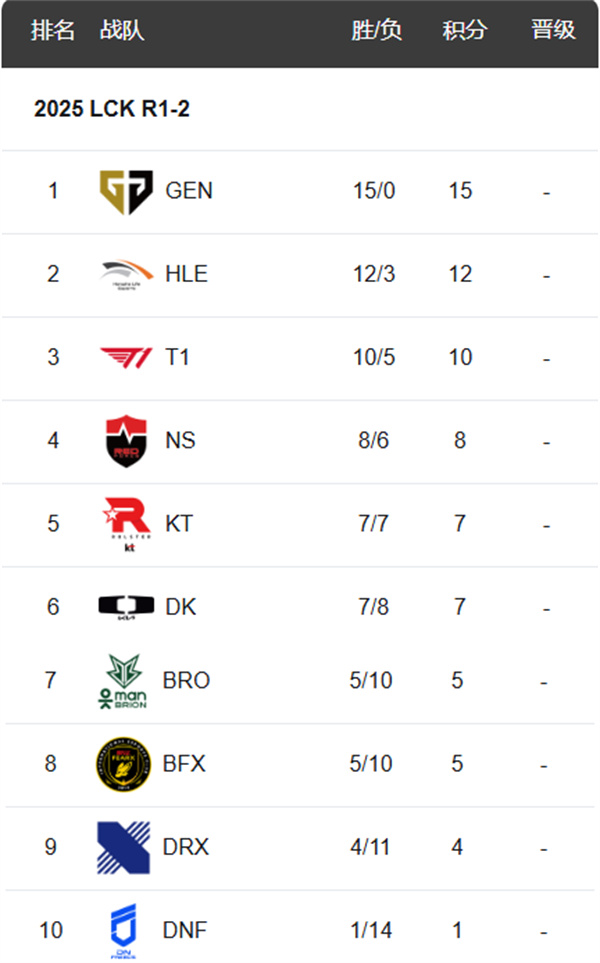Click the BFX round yellow emblem
600x963 pixels.
(x=123, y=765)
